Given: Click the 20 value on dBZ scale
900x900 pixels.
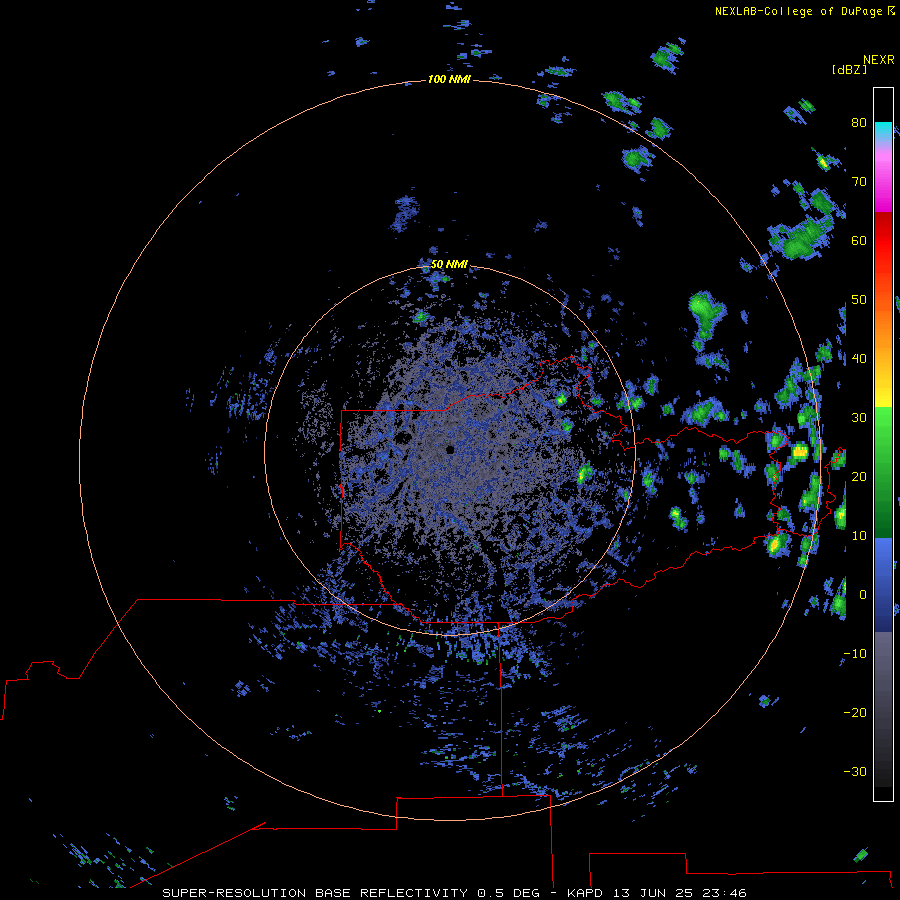Looking at the screenshot, I should [859, 476].
